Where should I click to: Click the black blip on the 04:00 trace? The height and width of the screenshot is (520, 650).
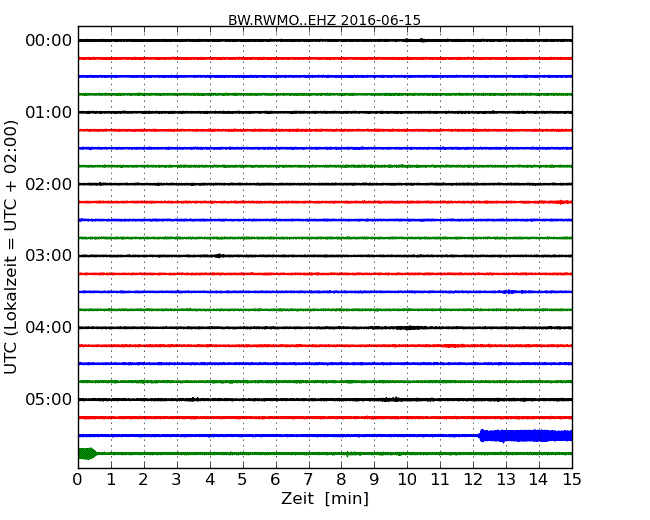410,328
